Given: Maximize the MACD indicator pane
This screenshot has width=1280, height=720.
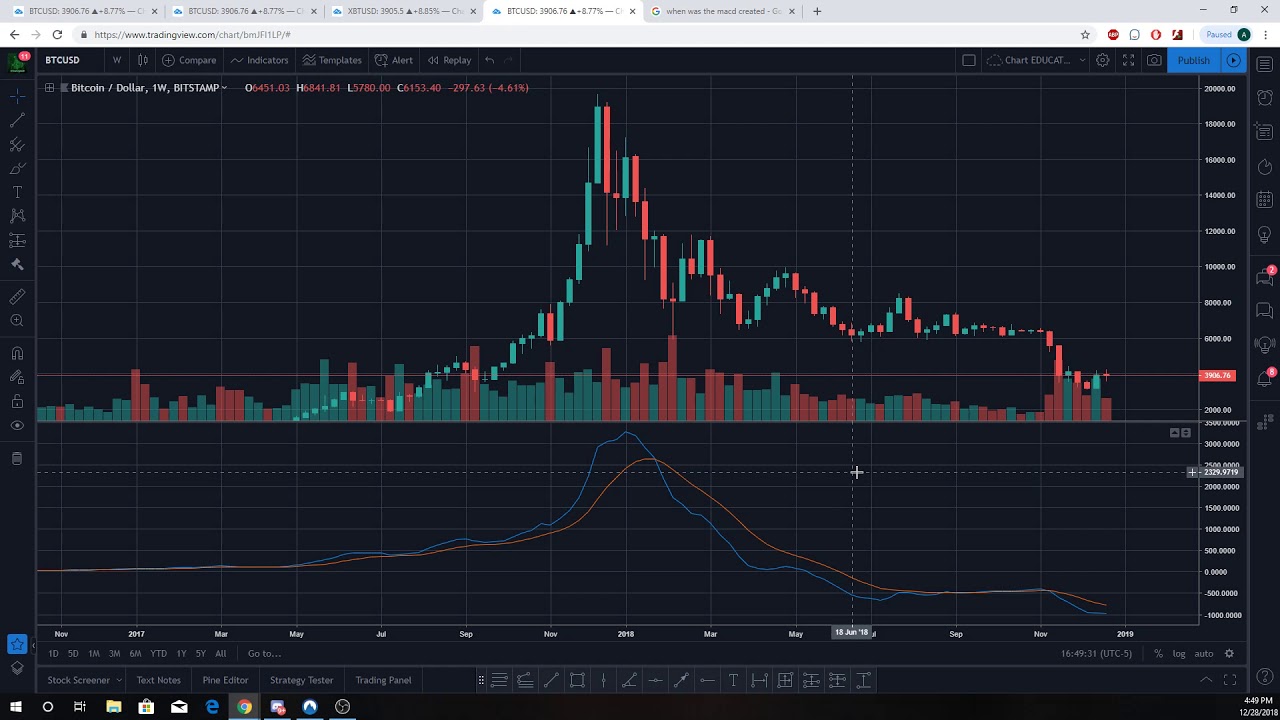Looking at the screenshot, I should click(1186, 433).
